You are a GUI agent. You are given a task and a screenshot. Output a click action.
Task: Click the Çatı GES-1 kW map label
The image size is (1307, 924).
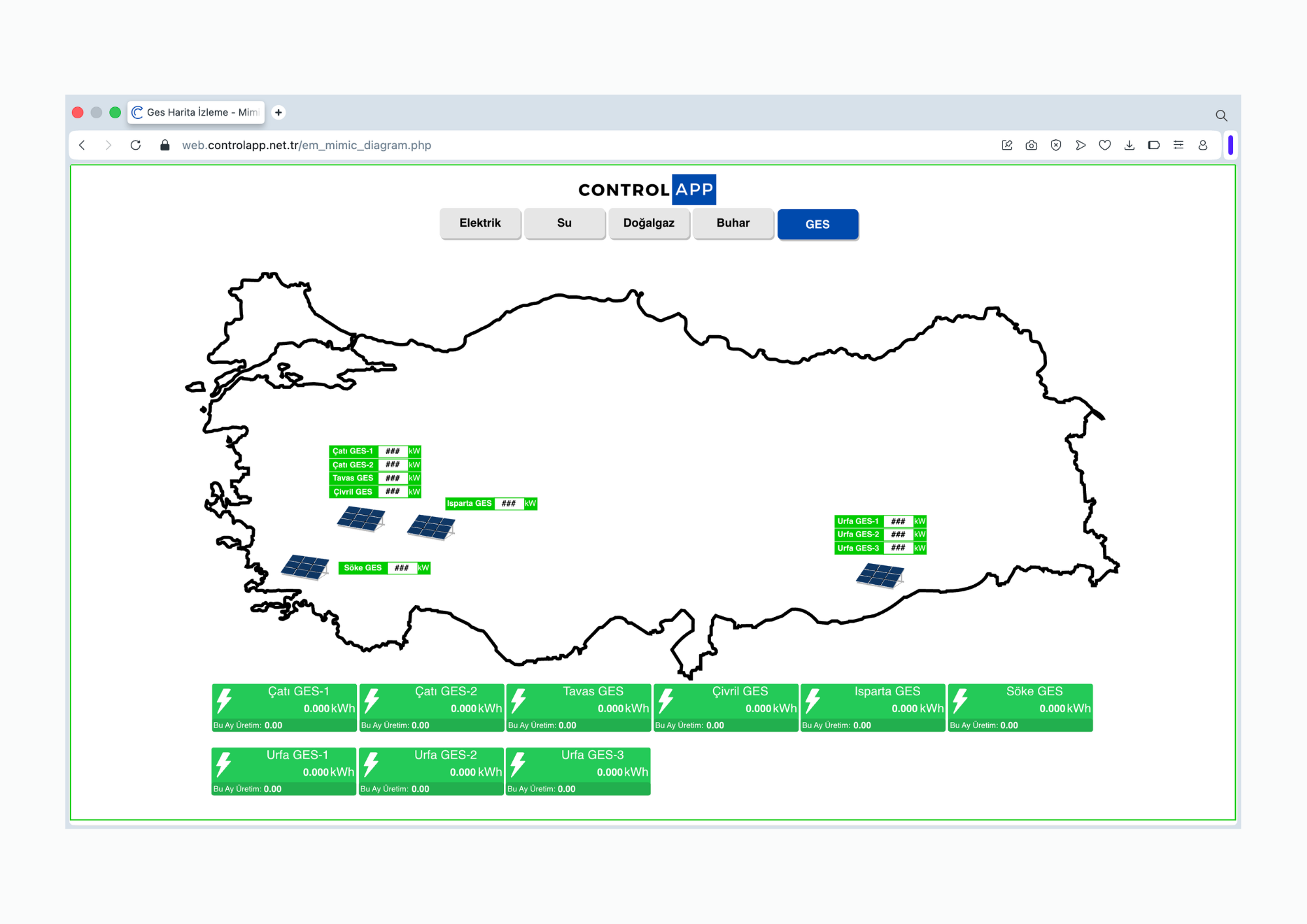375,451
